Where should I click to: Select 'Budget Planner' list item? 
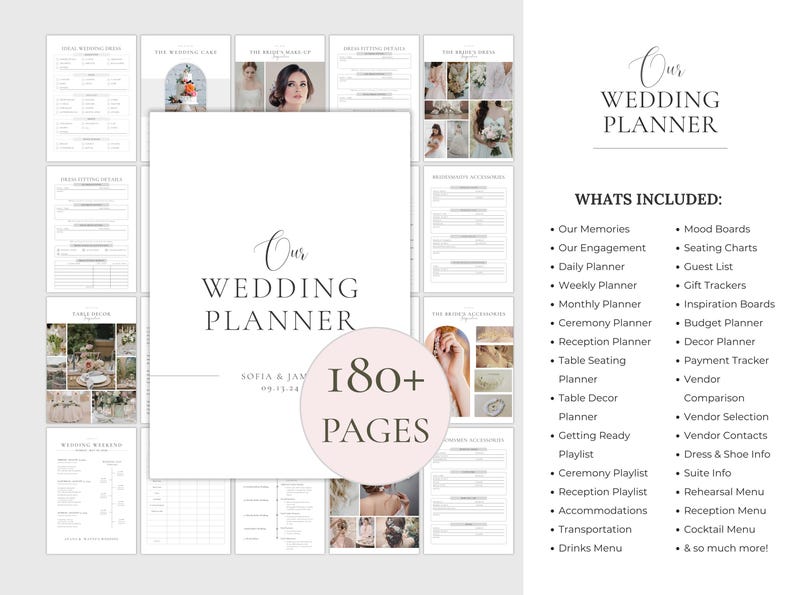pyautogui.click(x=723, y=323)
